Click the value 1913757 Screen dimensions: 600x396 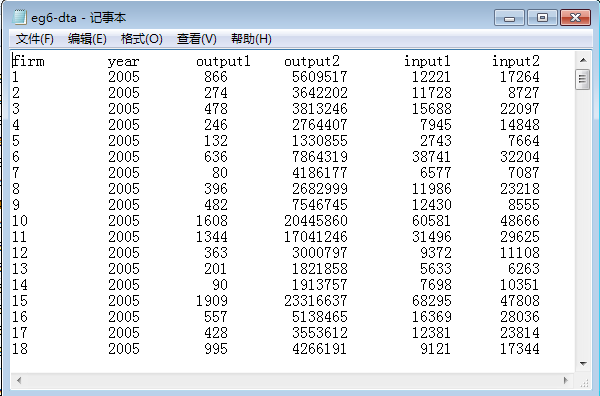(x=320, y=285)
